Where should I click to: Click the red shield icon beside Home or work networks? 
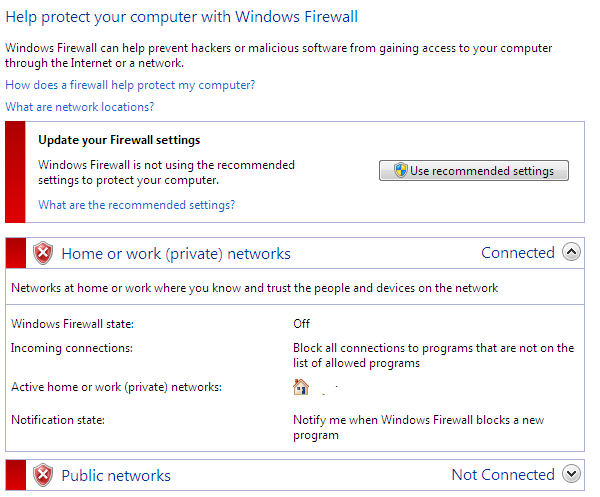43,253
